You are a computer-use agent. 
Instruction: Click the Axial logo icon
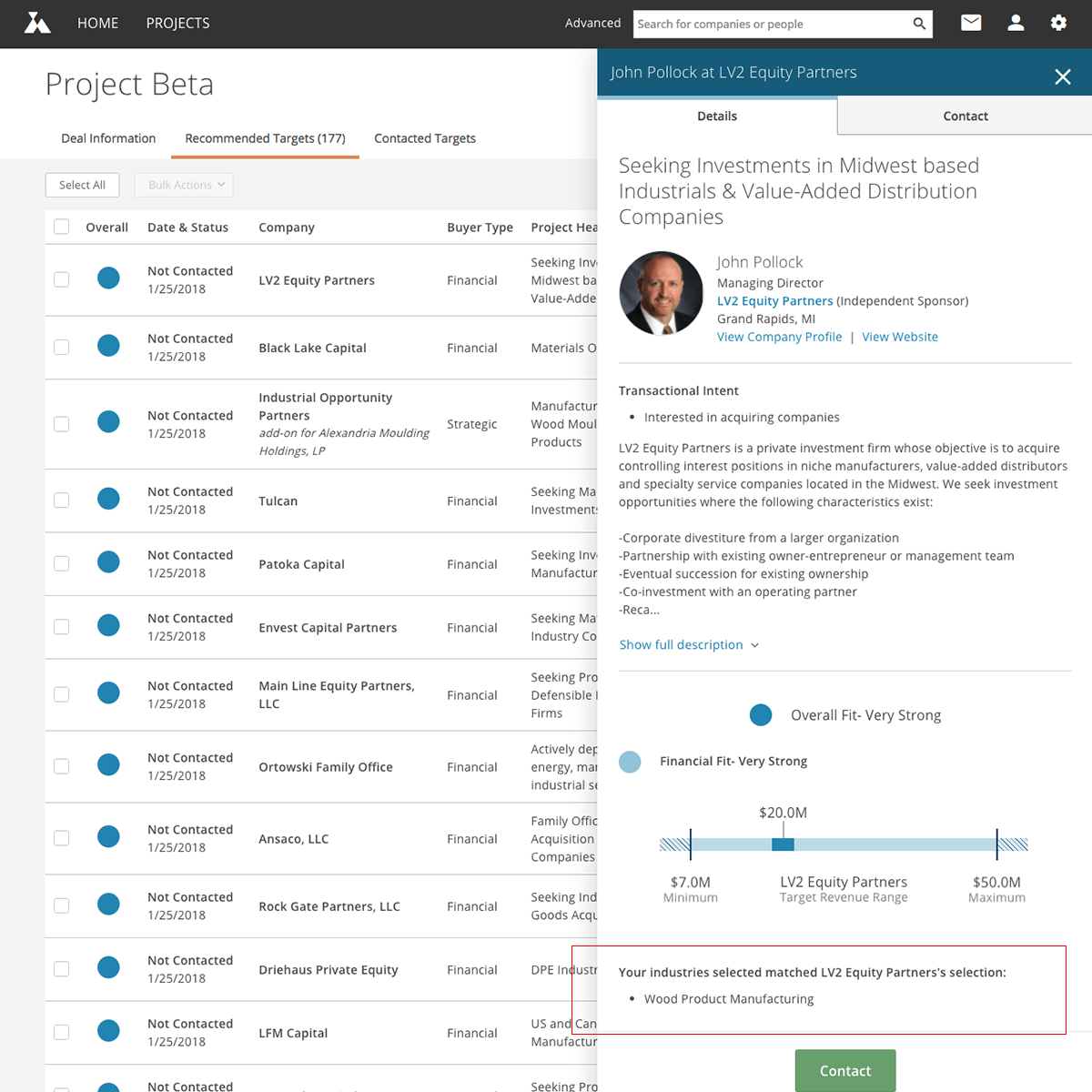click(x=37, y=23)
